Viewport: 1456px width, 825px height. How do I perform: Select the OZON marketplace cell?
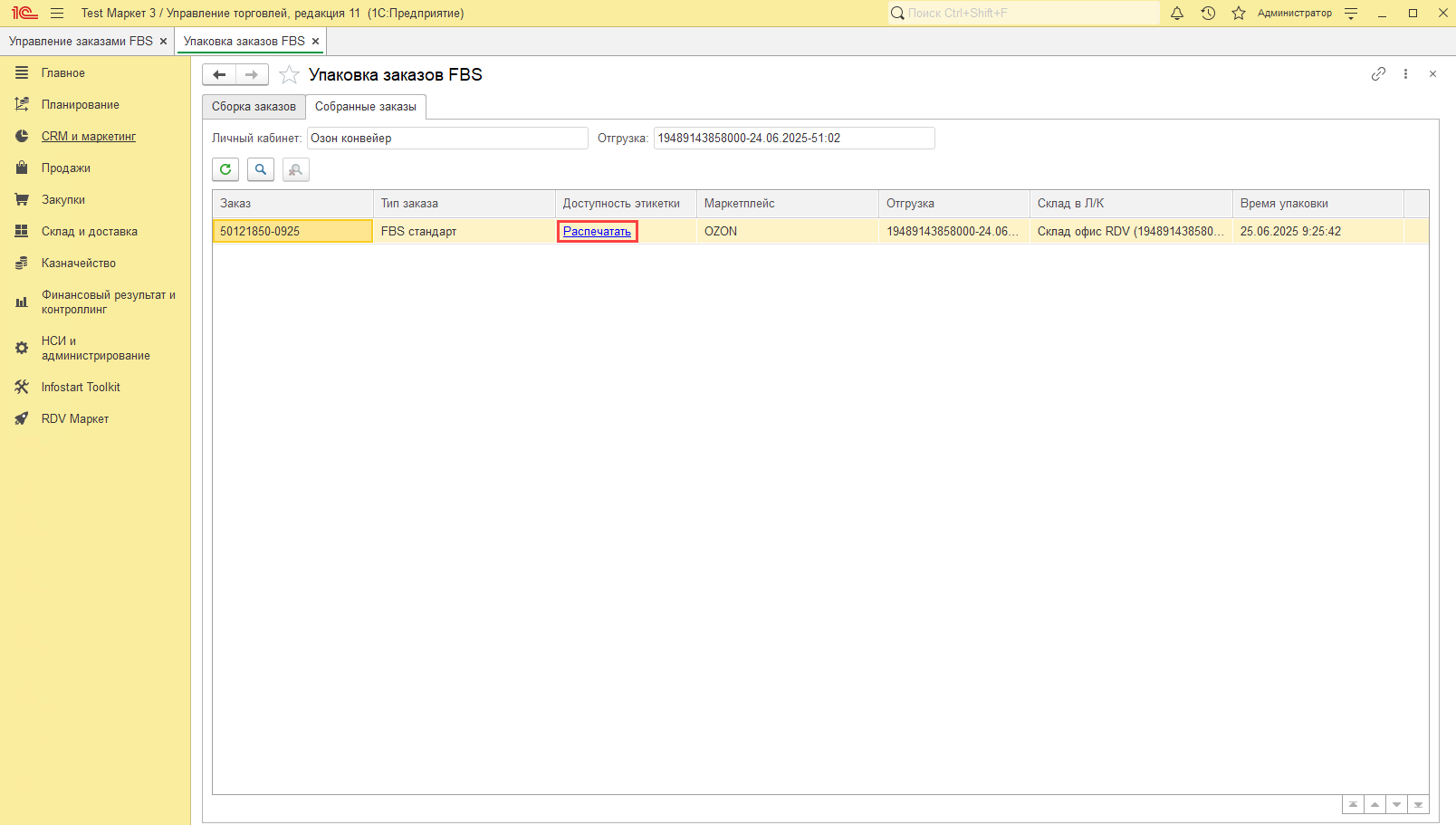788,232
